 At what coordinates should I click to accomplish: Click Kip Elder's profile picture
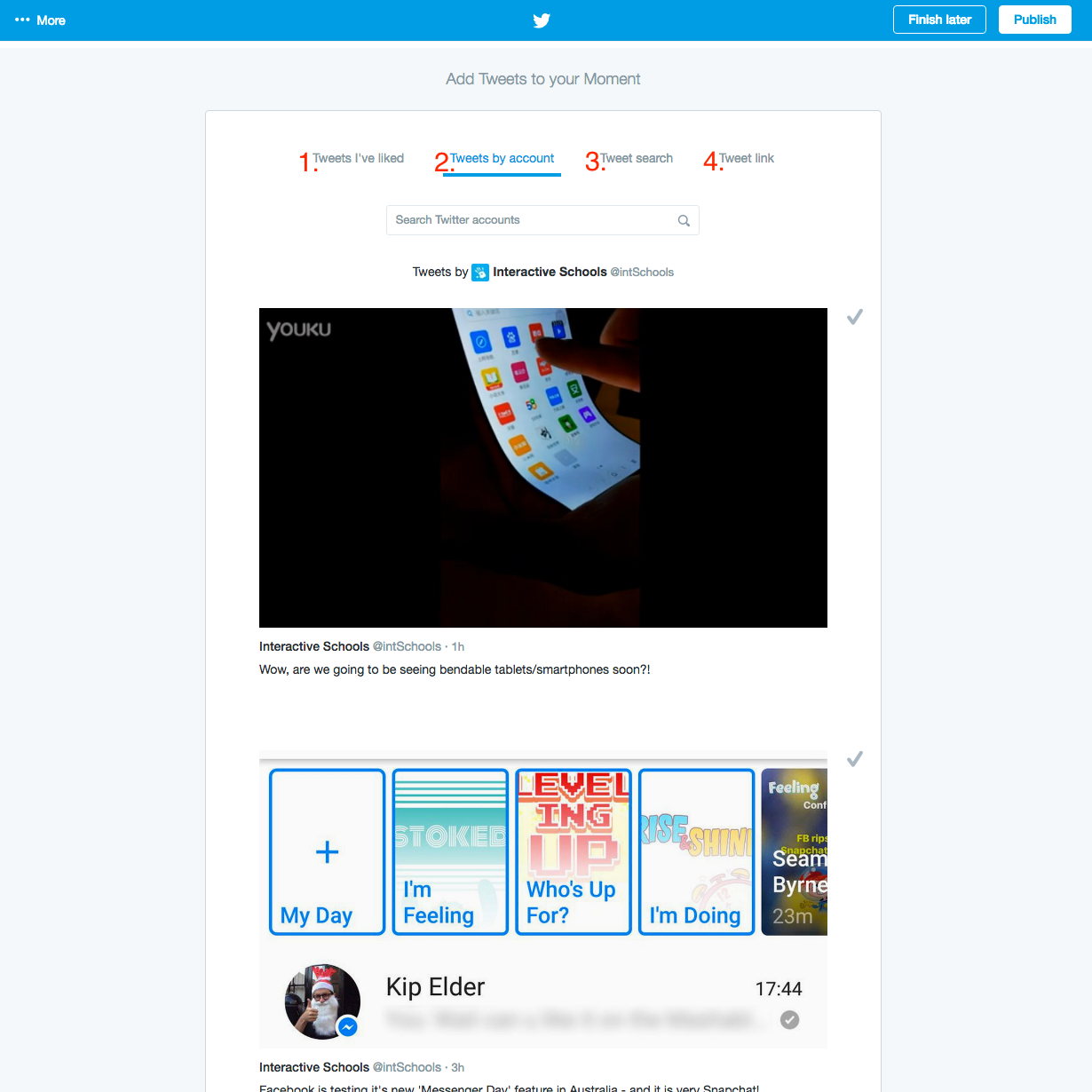click(x=322, y=1001)
